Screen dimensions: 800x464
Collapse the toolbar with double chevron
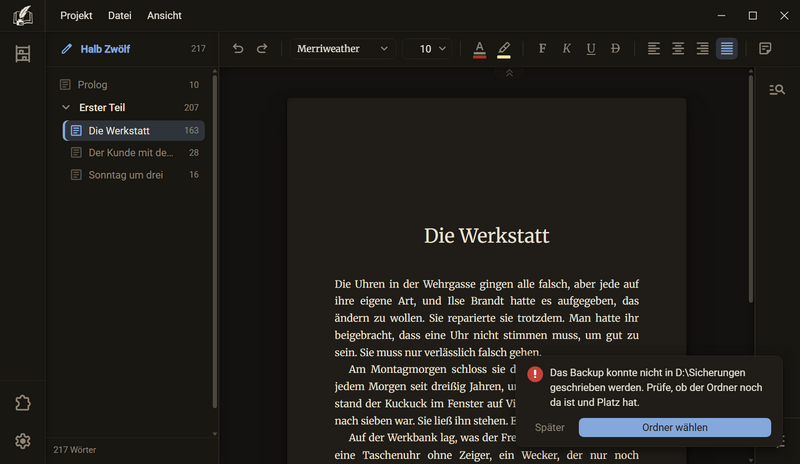(x=509, y=74)
